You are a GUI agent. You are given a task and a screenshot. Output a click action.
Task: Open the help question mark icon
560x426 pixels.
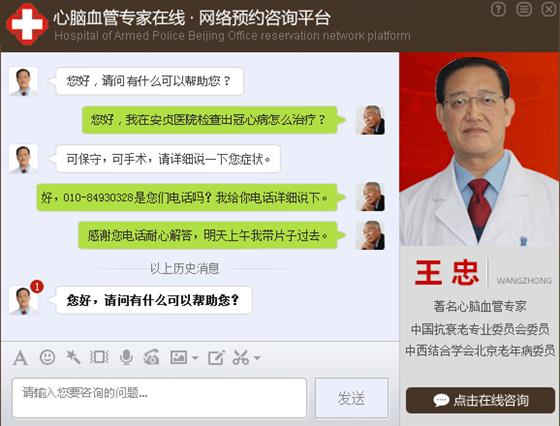tap(498, 9)
